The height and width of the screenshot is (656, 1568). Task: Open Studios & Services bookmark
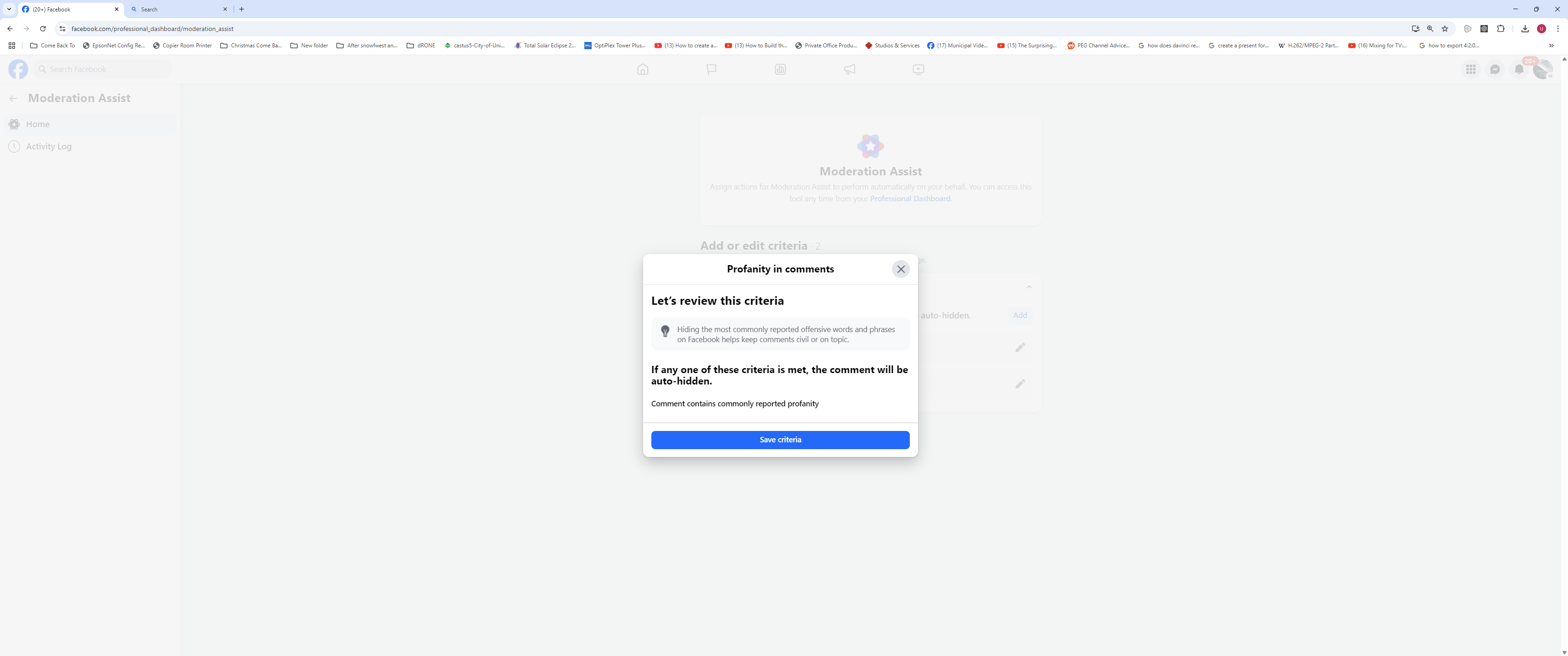[892, 46]
